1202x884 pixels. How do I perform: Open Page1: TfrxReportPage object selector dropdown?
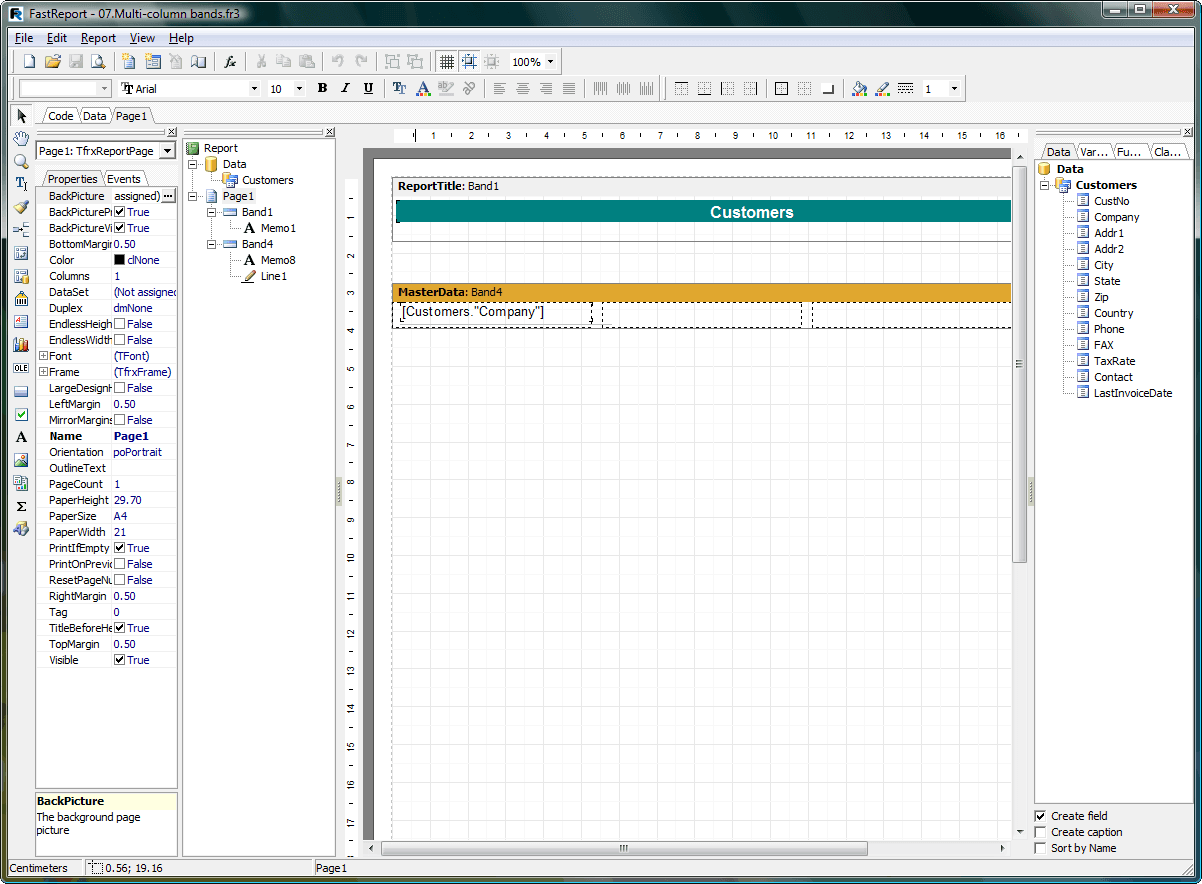pos(167,151)
